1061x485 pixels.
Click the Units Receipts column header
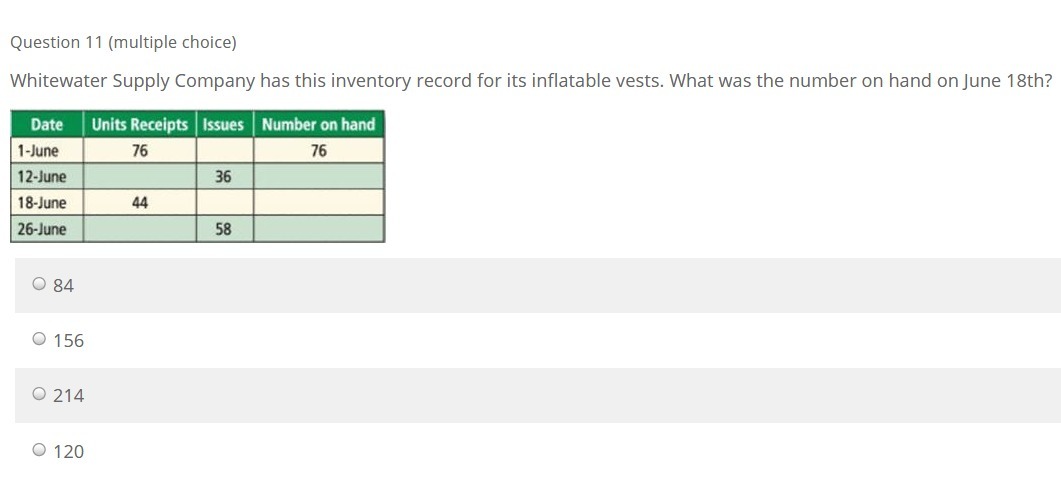click(x=140, y=125)
